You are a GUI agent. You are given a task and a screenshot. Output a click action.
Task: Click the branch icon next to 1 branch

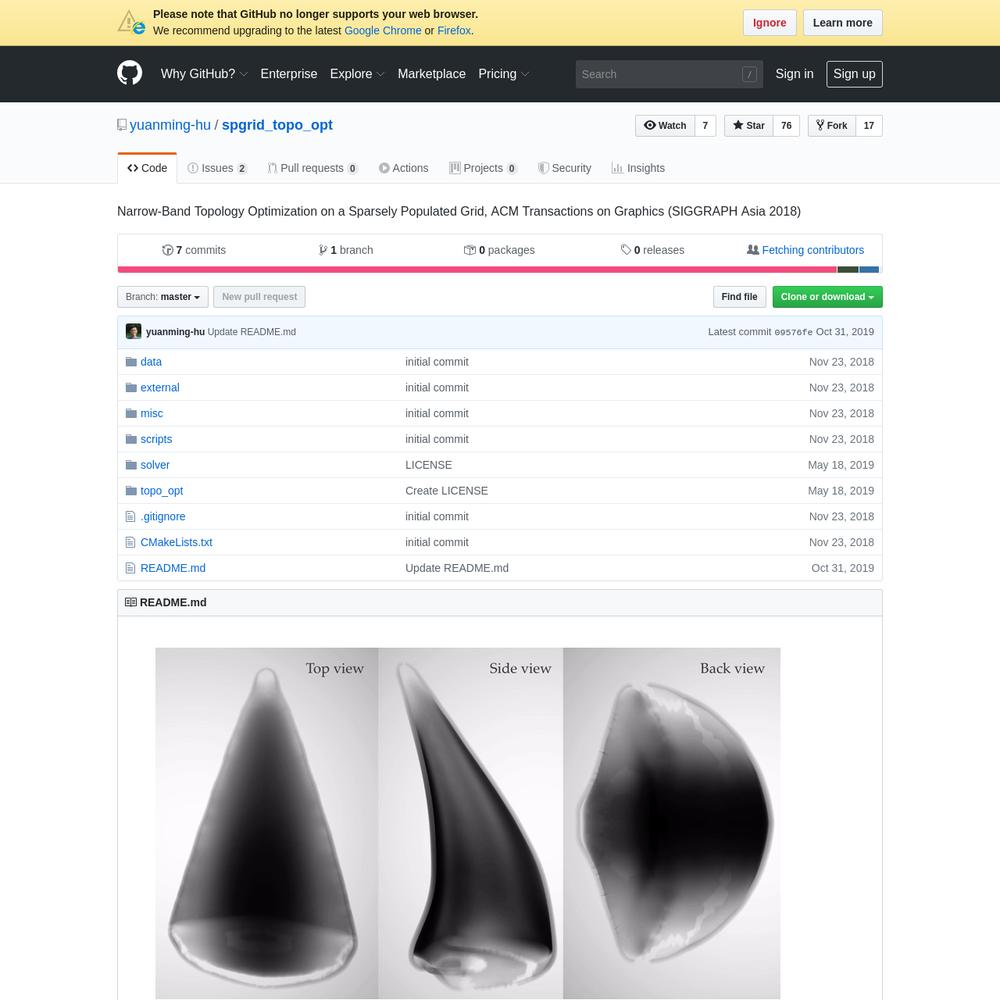[x=323, y=250]
